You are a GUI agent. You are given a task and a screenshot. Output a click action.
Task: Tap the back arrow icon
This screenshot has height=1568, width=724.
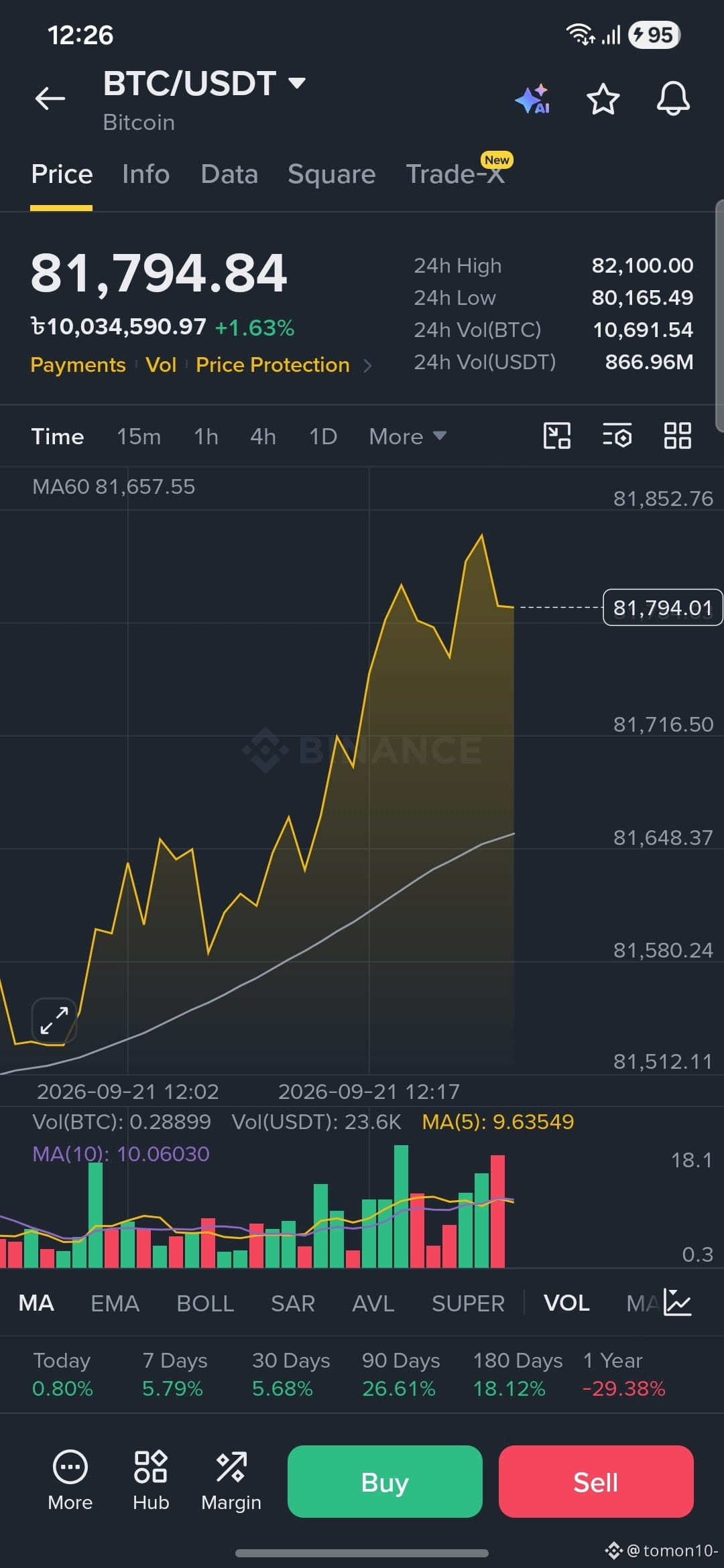pyautogui.click(x=50, y=99)
